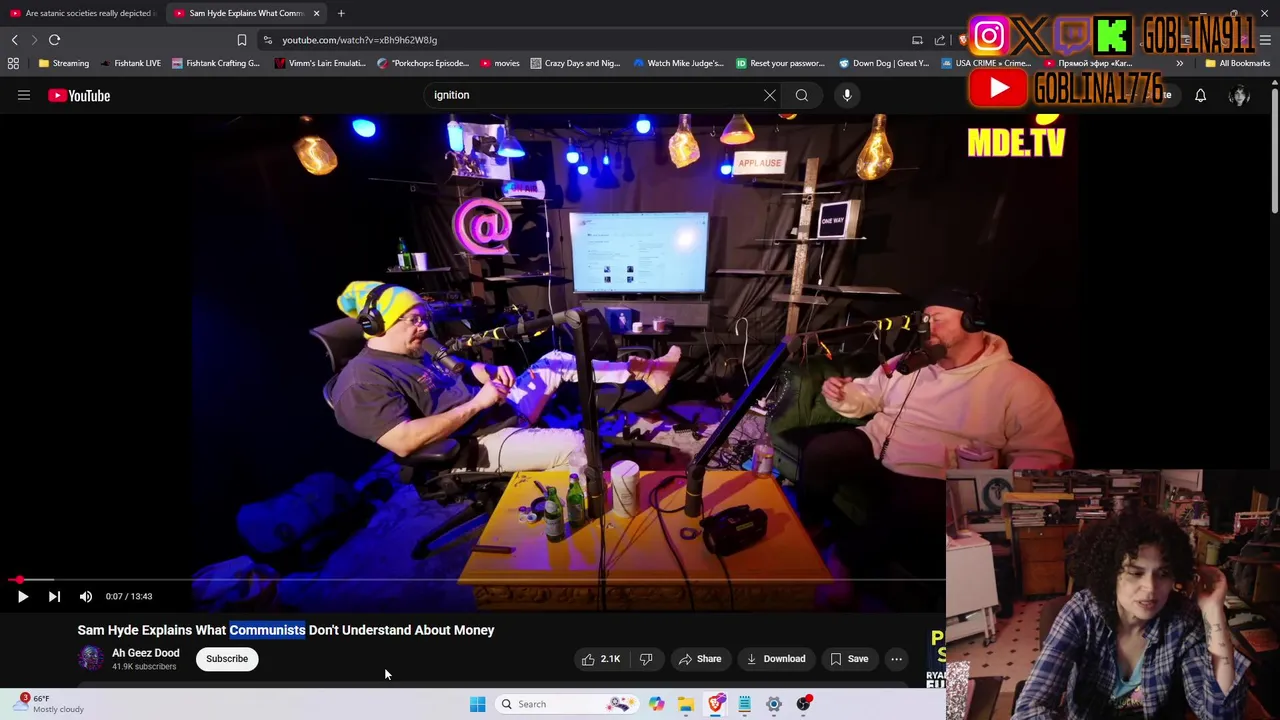Screen dimensions: 1280x720
Task: Open the movies bookmark
Action: [500, 63]
